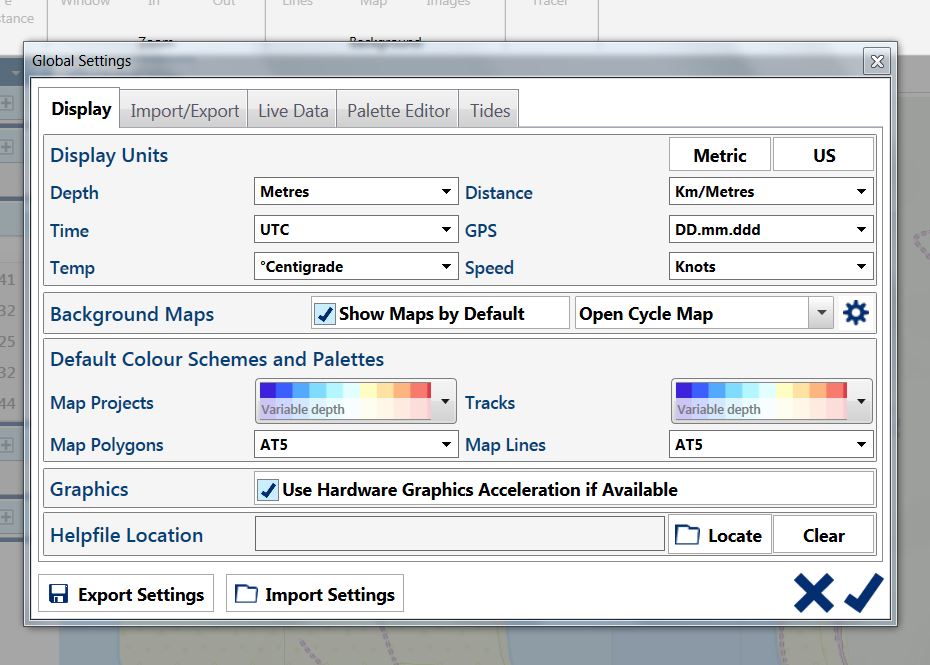Close the Global Settings dialog window
The width and height of the screenshot is (930, 665).
coord(877,62)
